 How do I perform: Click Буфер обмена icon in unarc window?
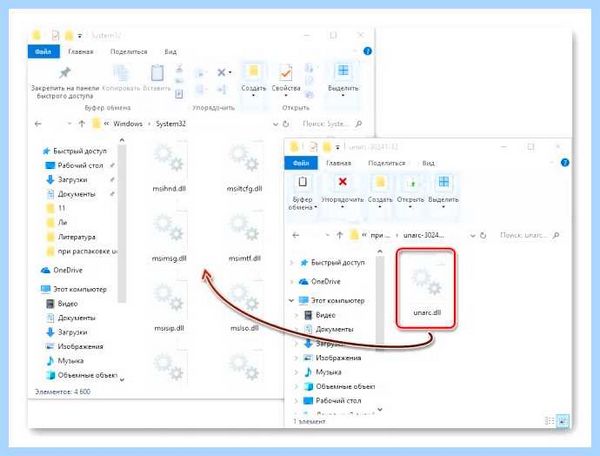click(302, 182)
